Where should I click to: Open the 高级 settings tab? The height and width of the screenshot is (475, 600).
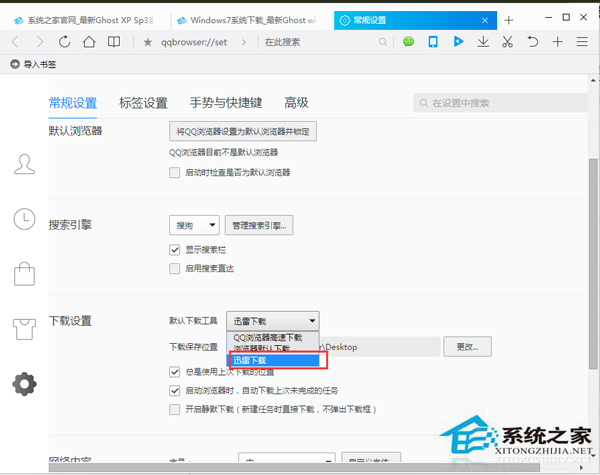click(296, 103)
